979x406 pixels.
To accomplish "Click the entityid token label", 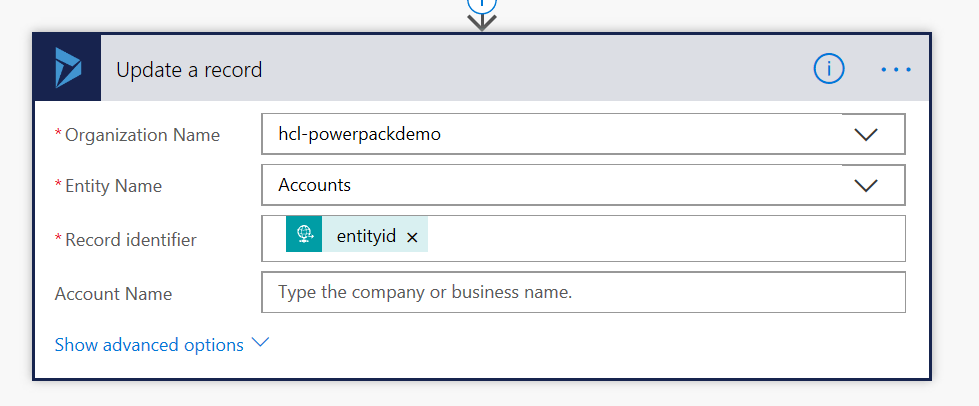I will pyautogui.click(x=366, y=236).
